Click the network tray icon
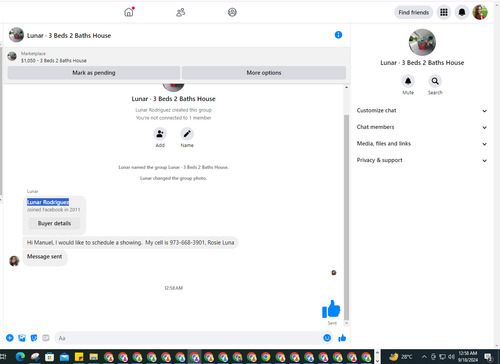Viewport: 500px width, 364px height. 442,357
